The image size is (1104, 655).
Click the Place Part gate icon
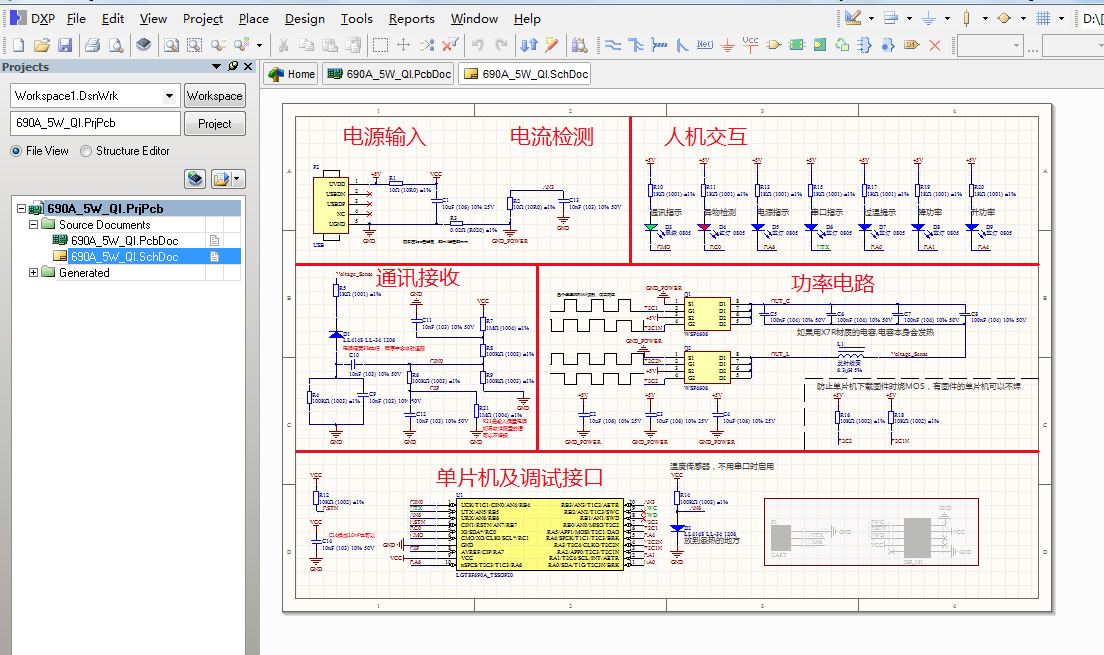pos(774,46)
